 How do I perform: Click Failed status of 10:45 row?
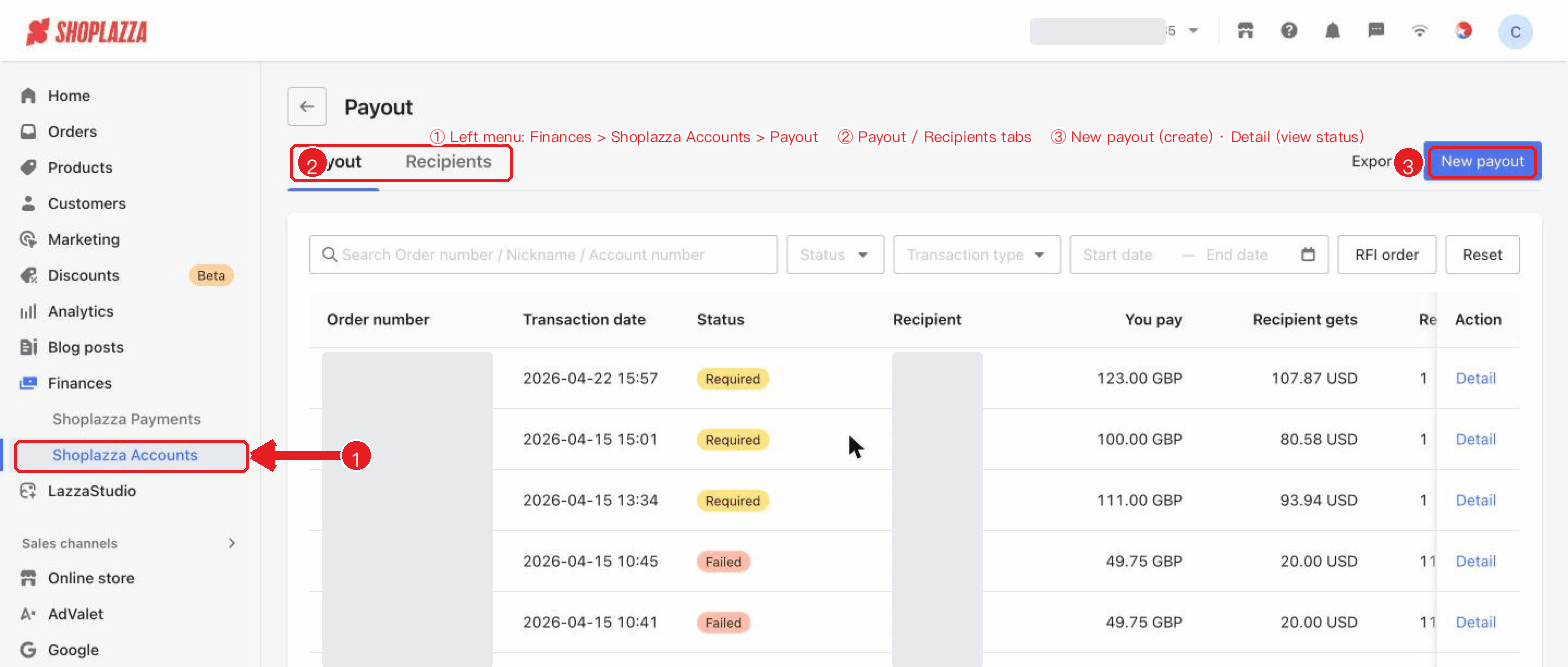723,562
